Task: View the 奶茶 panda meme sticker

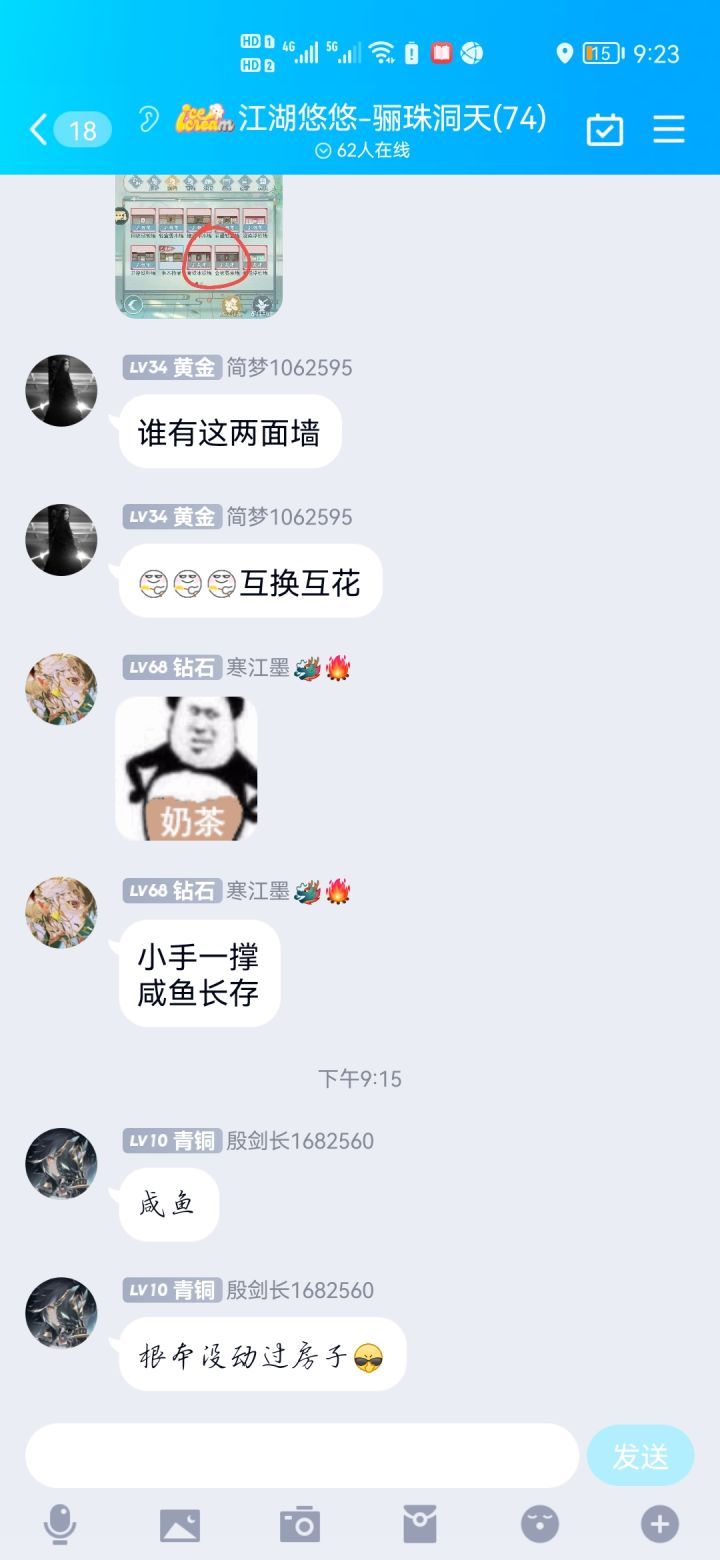Action: 187,768
